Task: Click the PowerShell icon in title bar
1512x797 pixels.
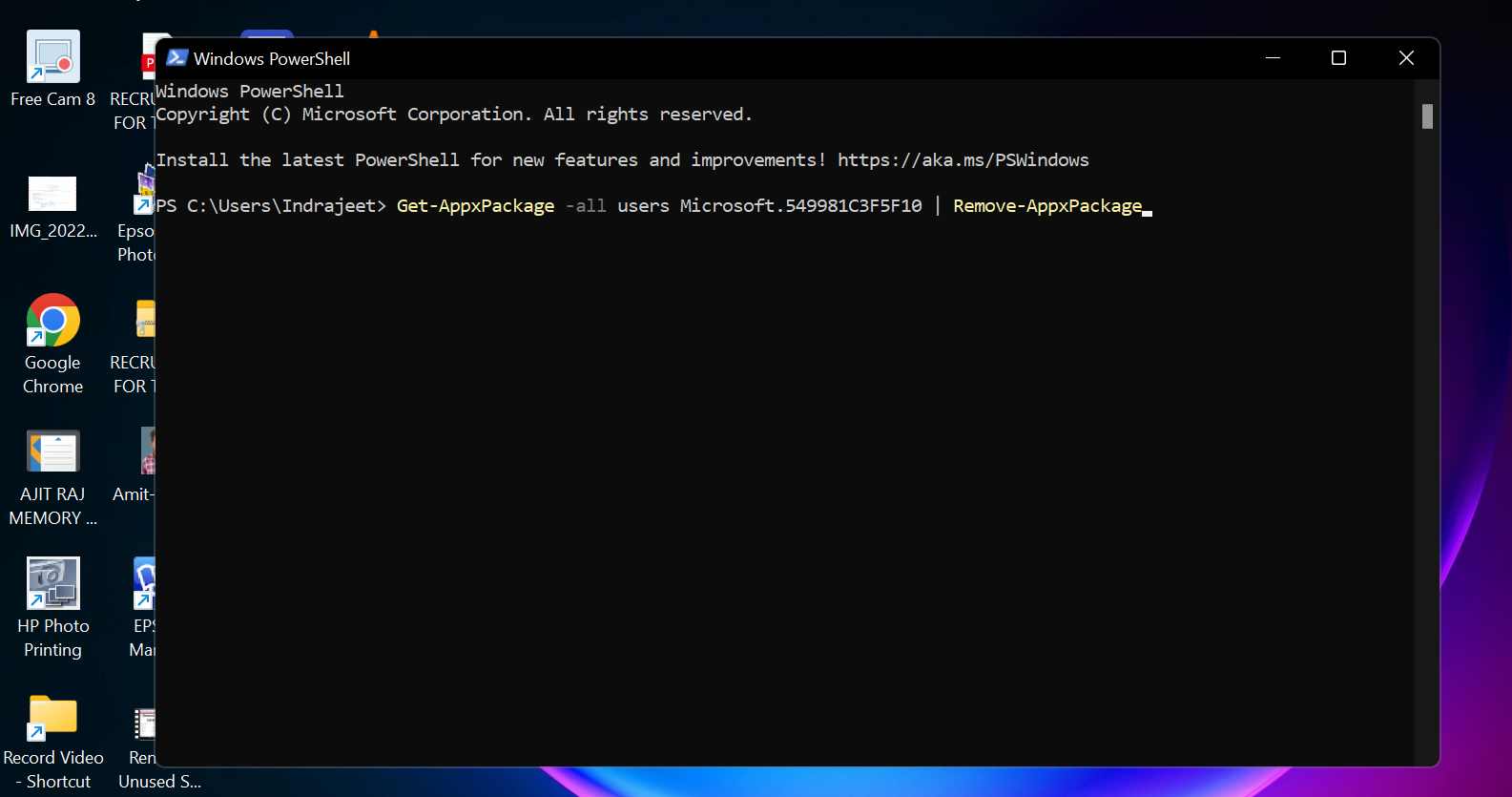Action: click(x=176, y=58)
